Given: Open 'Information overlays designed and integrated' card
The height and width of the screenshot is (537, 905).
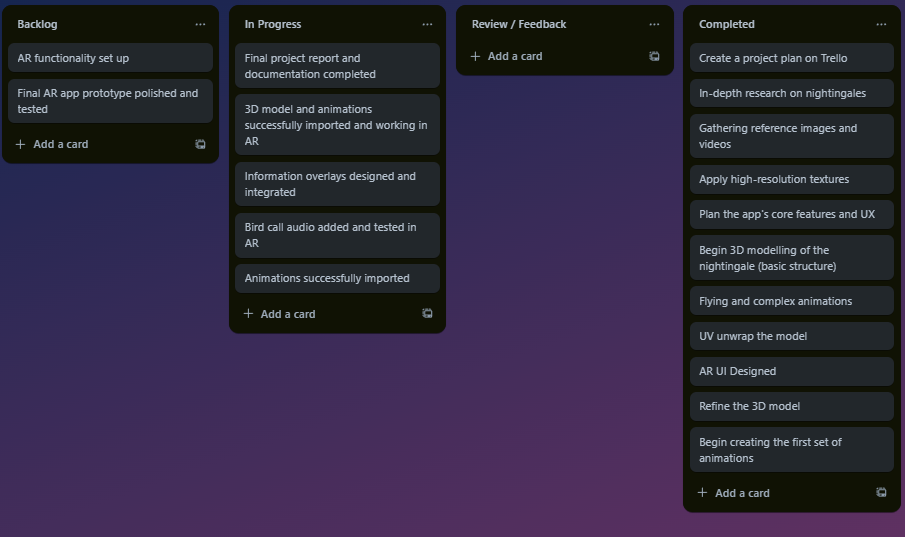Looking at the screenshot, I should pos(337,184).
